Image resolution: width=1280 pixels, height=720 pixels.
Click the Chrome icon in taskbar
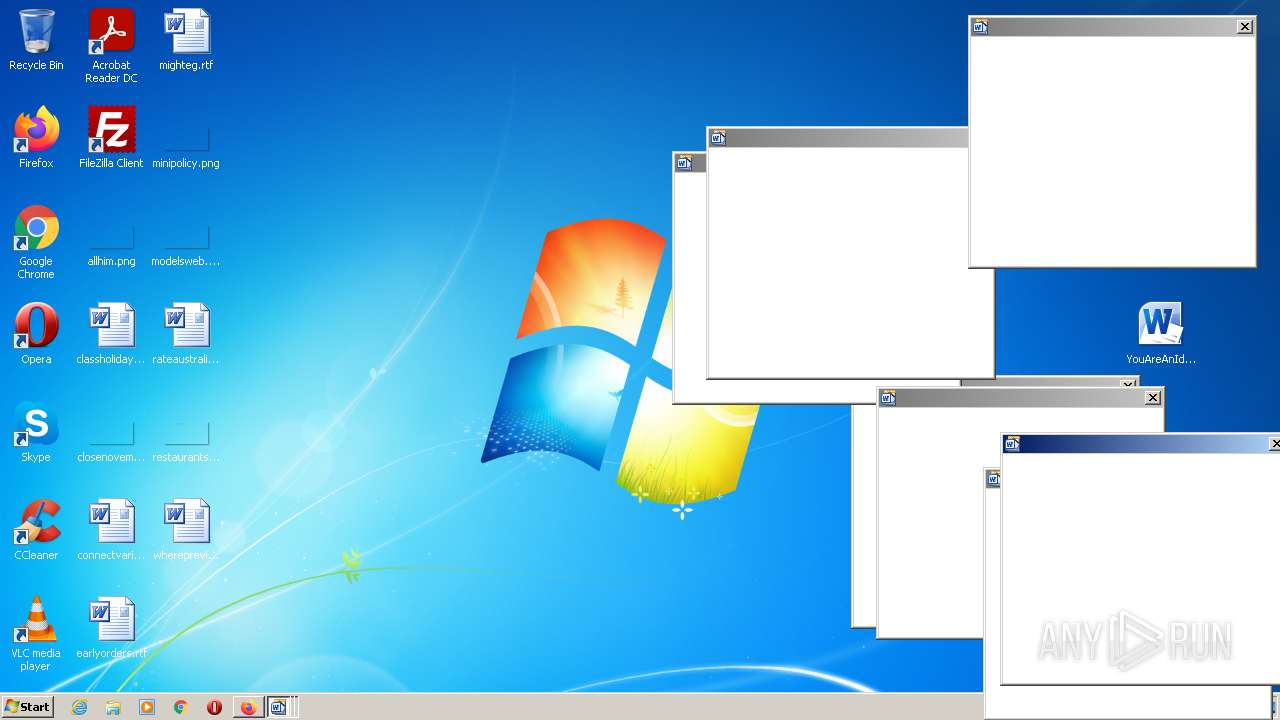coord(181,707)
